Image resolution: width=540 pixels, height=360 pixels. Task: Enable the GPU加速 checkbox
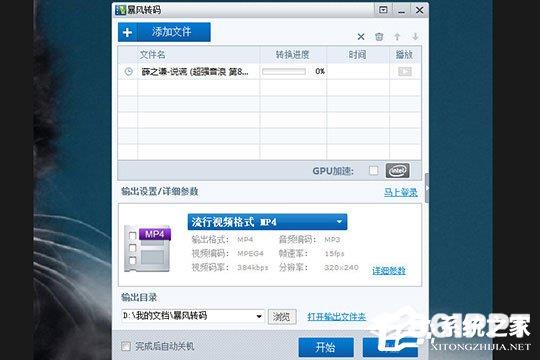click(x=373, y=171)
